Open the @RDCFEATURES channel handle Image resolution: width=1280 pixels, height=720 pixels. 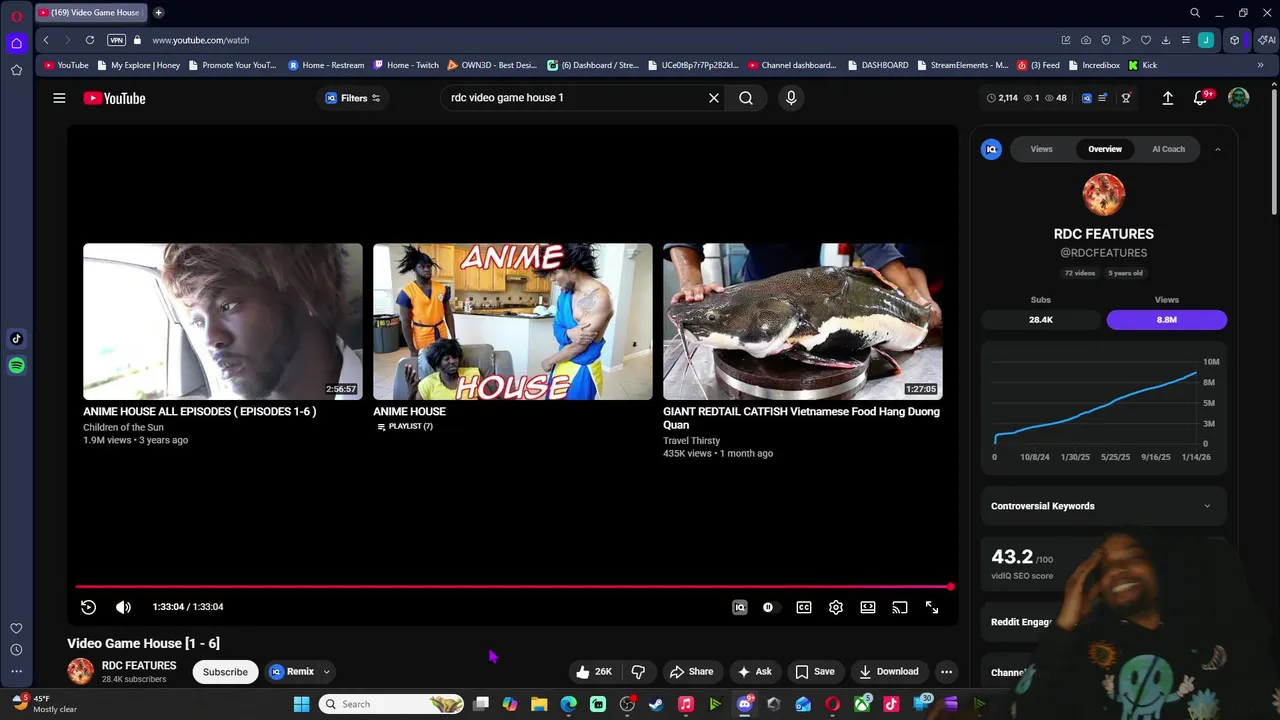1104,253
